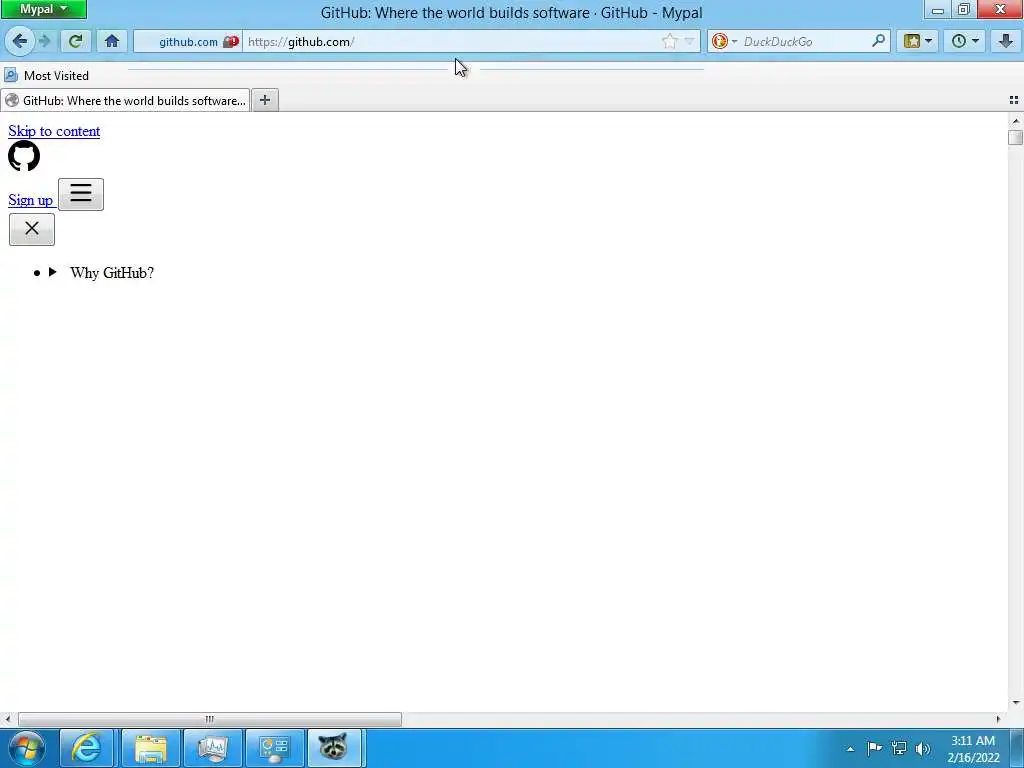Minimize the Mypal window
This screenshot has width=1024, height=768.
pos(938,9)
